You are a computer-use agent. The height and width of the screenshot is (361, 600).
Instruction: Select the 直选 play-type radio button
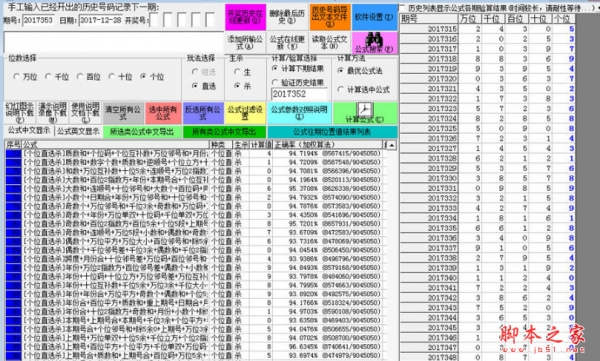coord(204,86)
